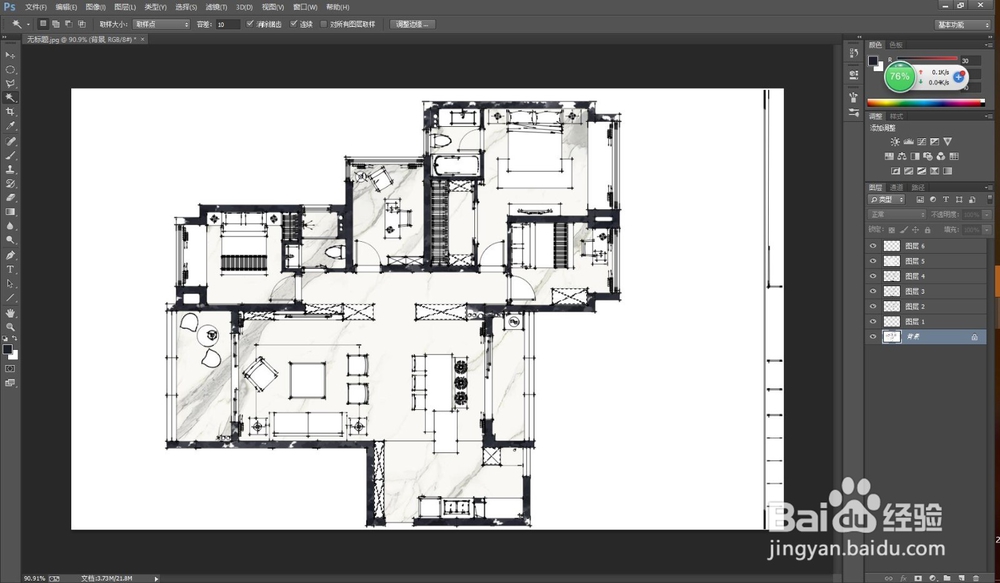Select the History Brush tool
1000x583 pixels.
click(10, 183)
